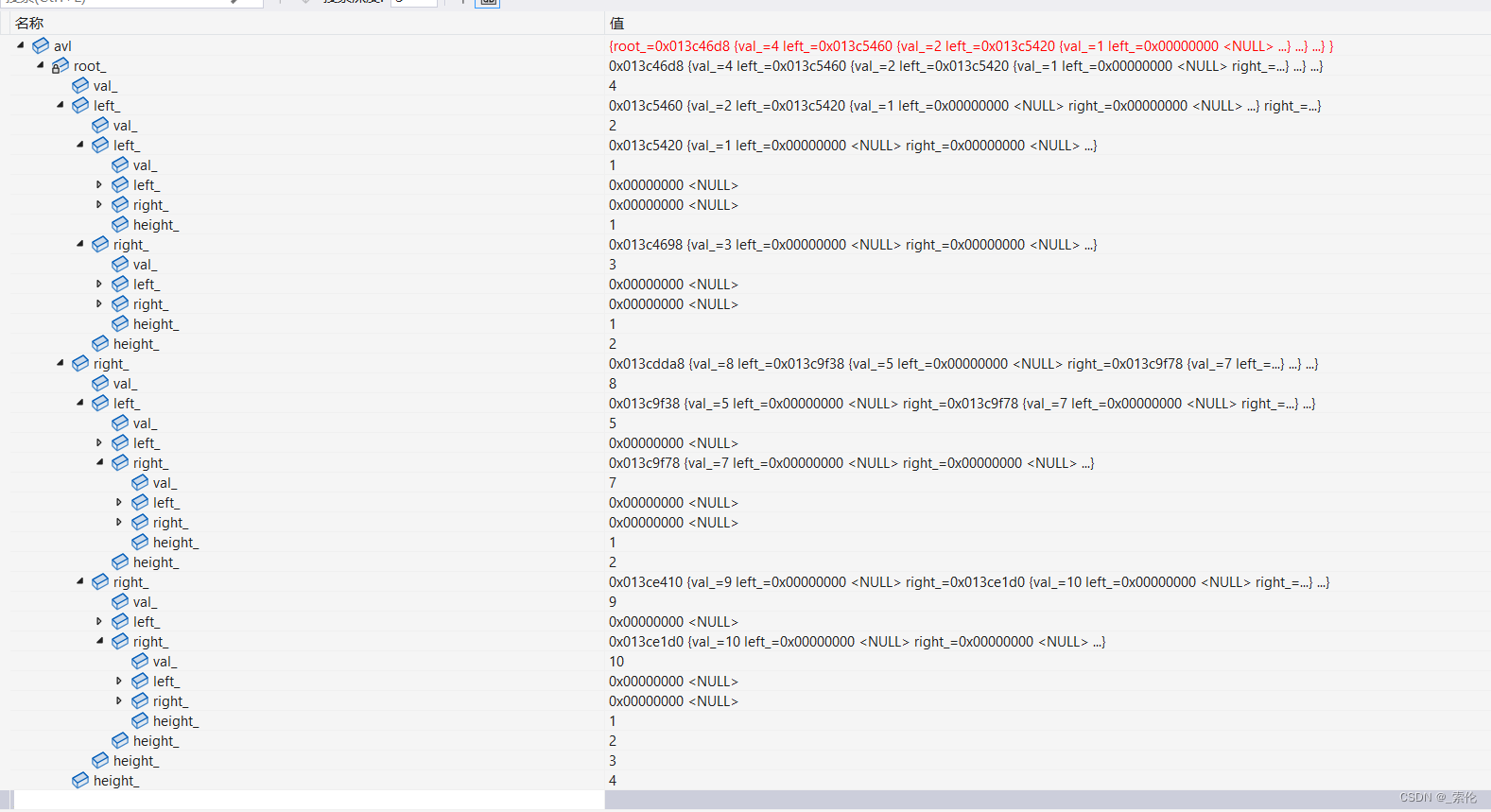Select the value starting 0x013cdda8
The image size is (1491, 812).
(x=963, y=364)
